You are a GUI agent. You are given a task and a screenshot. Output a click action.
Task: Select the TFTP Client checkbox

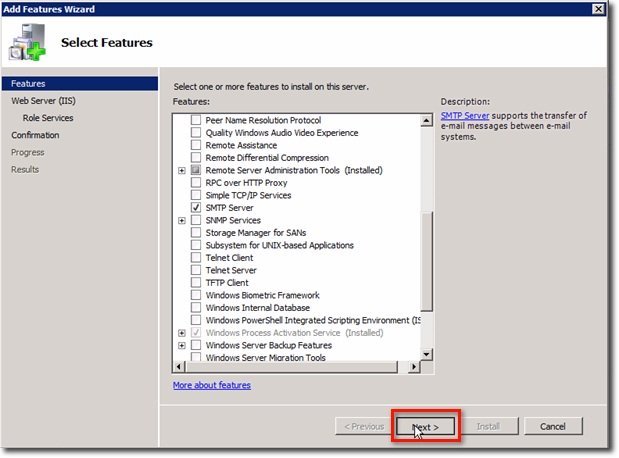196,283
